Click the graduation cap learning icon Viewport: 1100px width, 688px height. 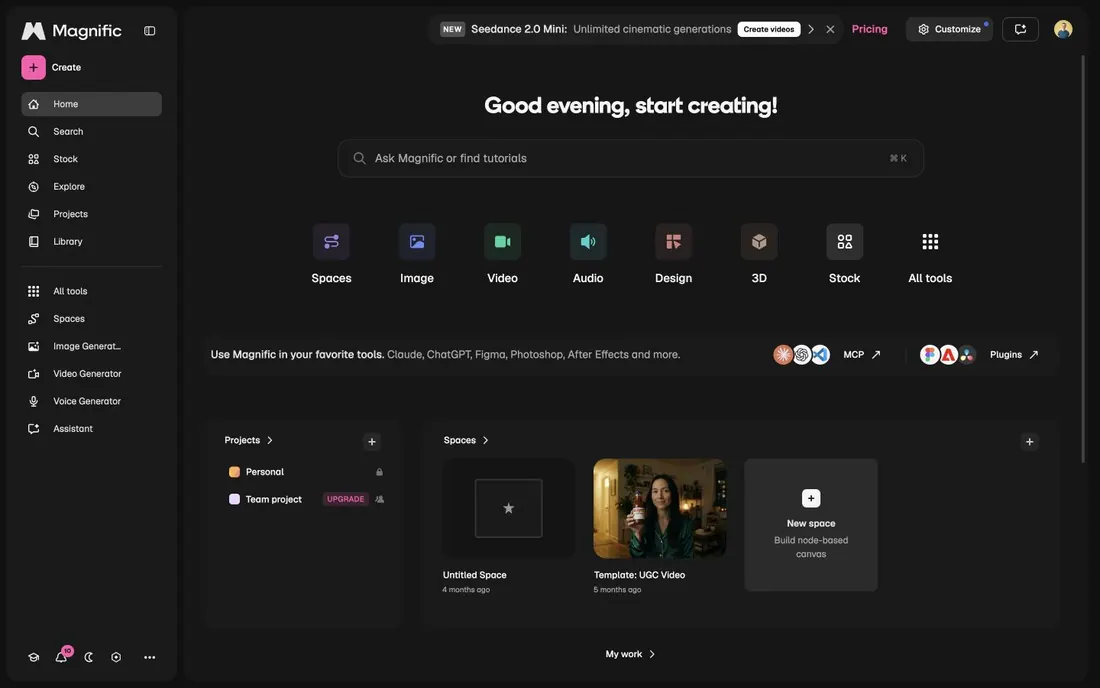(33, 657)
